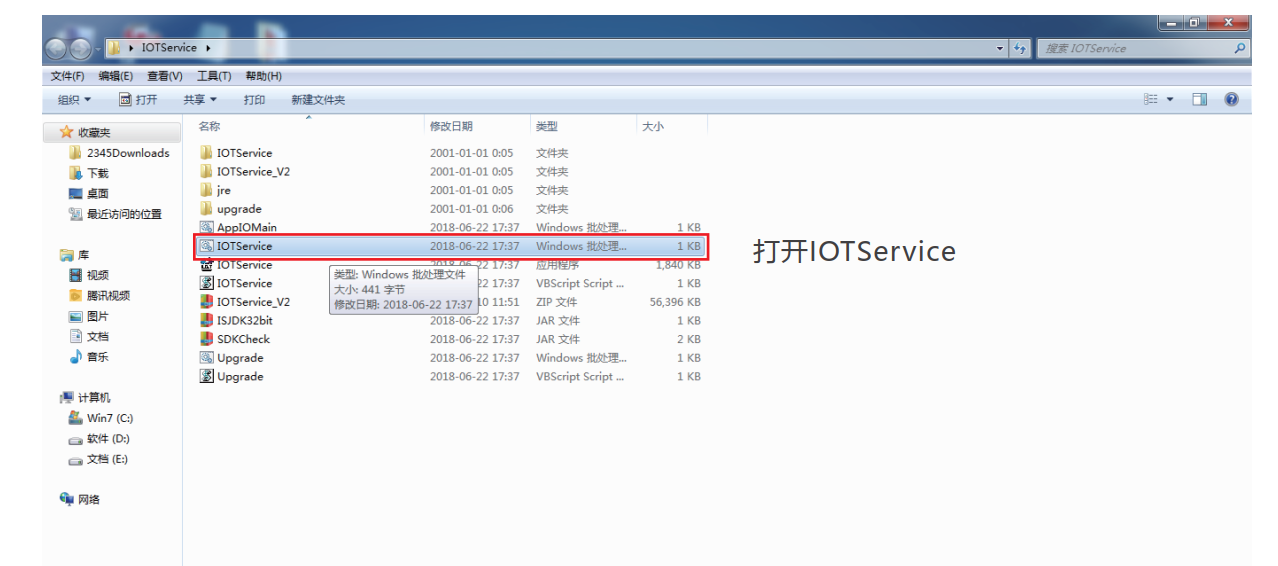This screenshot has width=1278, height=566.
Task: Open the view options dropdown arrow
Action: (x=1170, y=99)
